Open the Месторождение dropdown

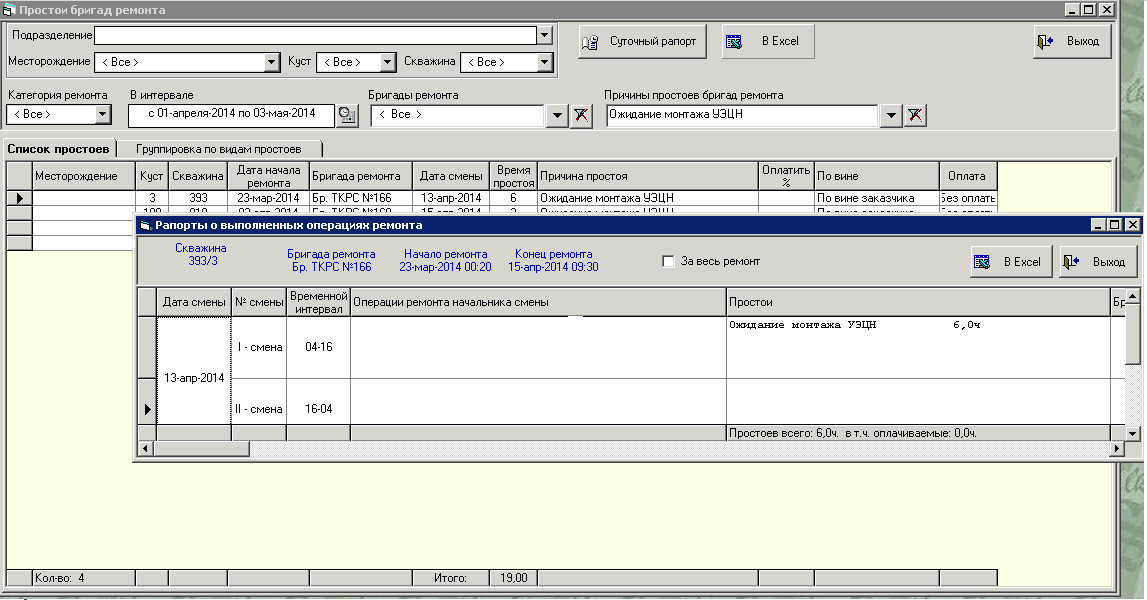click(x=271, y=62)
